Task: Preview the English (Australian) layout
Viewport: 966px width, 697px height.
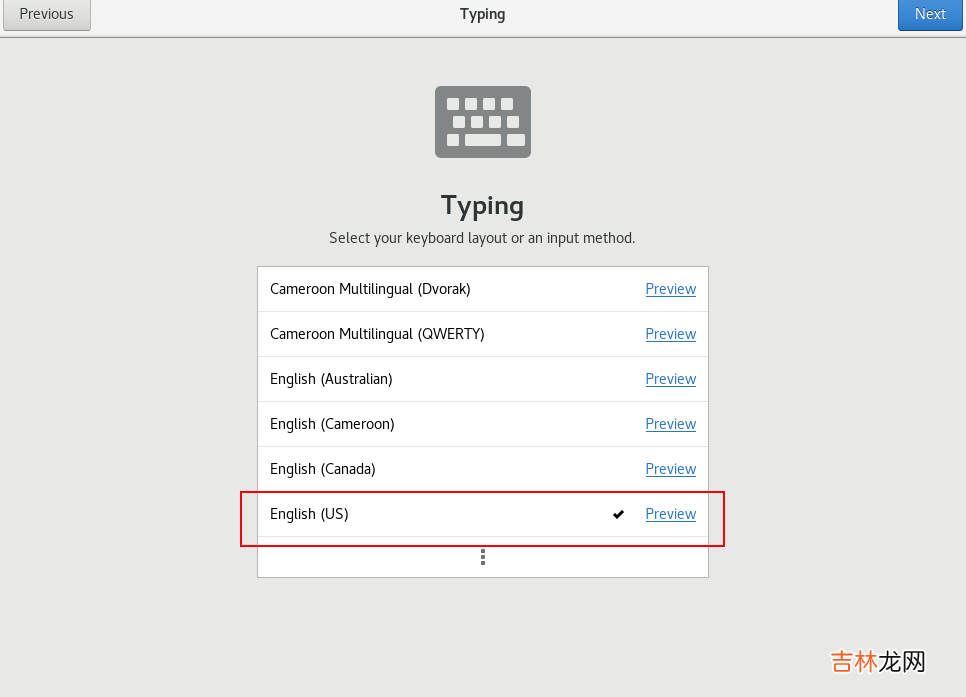Action: 670,379
